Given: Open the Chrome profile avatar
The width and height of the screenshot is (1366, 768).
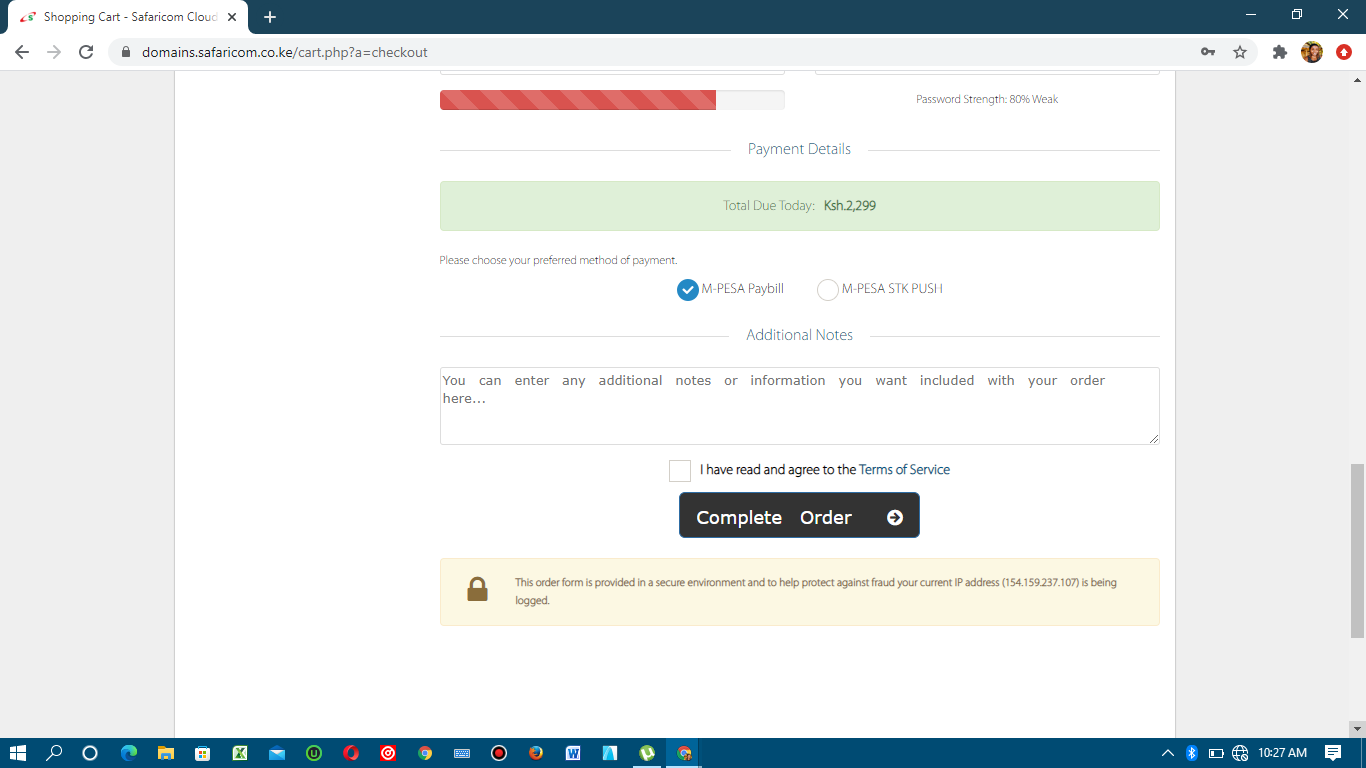Looking at the screenshot, I should pyautogui.click(x=1312, y=52).
